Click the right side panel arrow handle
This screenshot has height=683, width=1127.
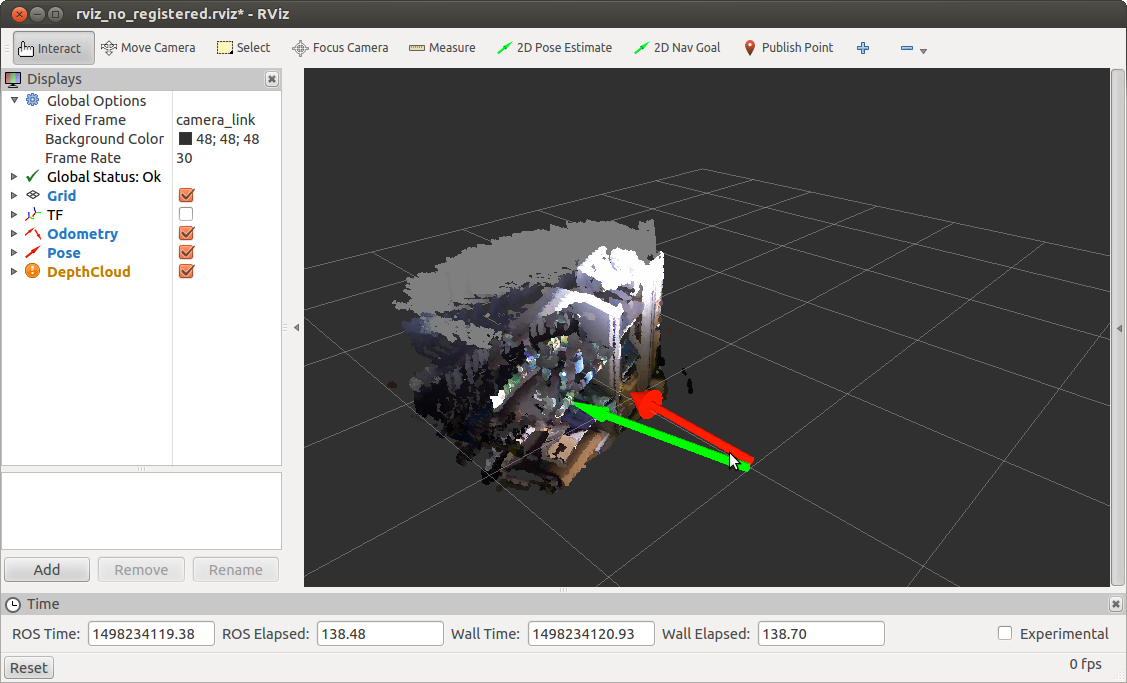click(1118, 328)
